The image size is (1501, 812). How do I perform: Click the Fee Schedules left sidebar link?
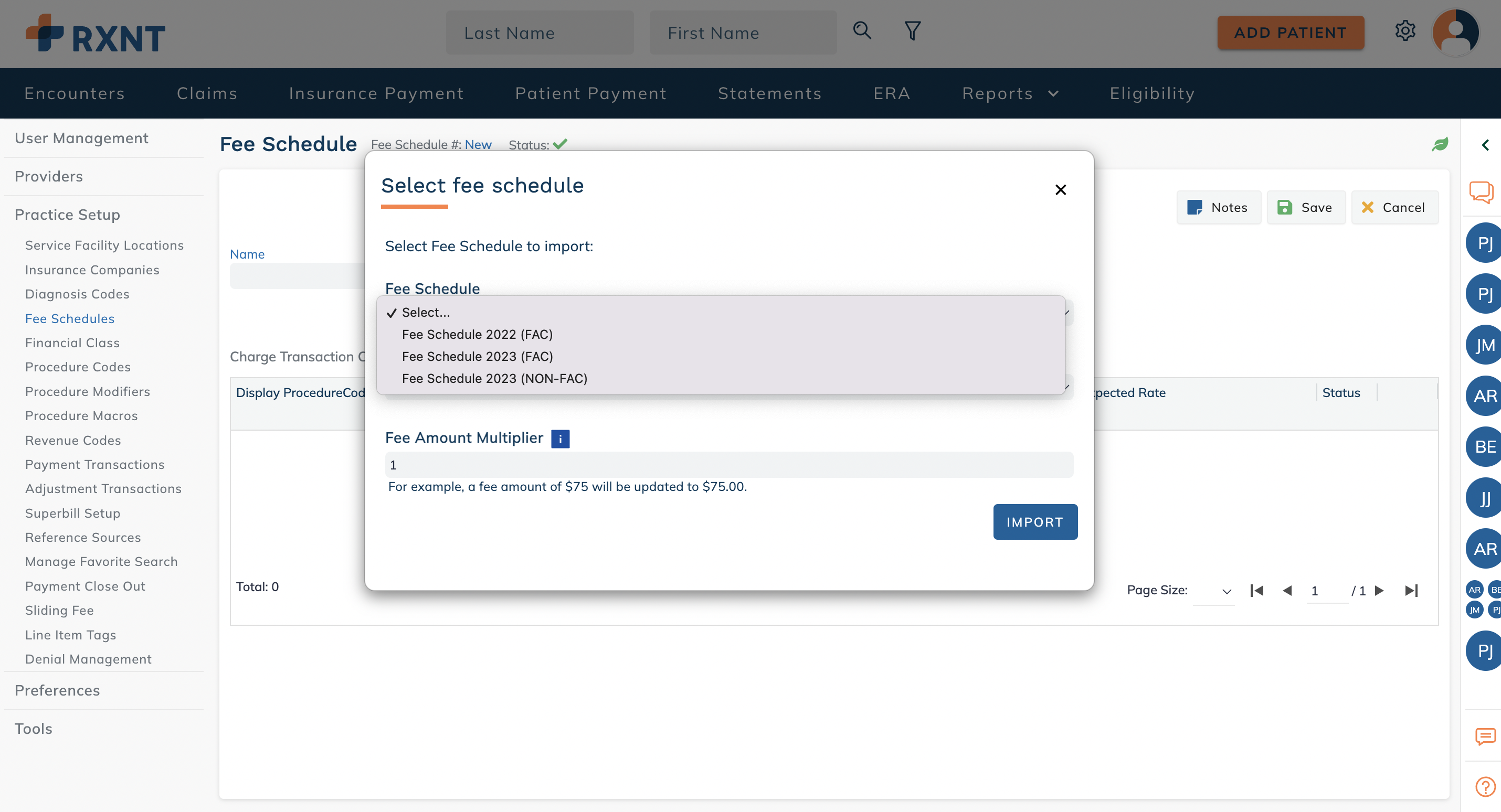(x=69, y=318)
